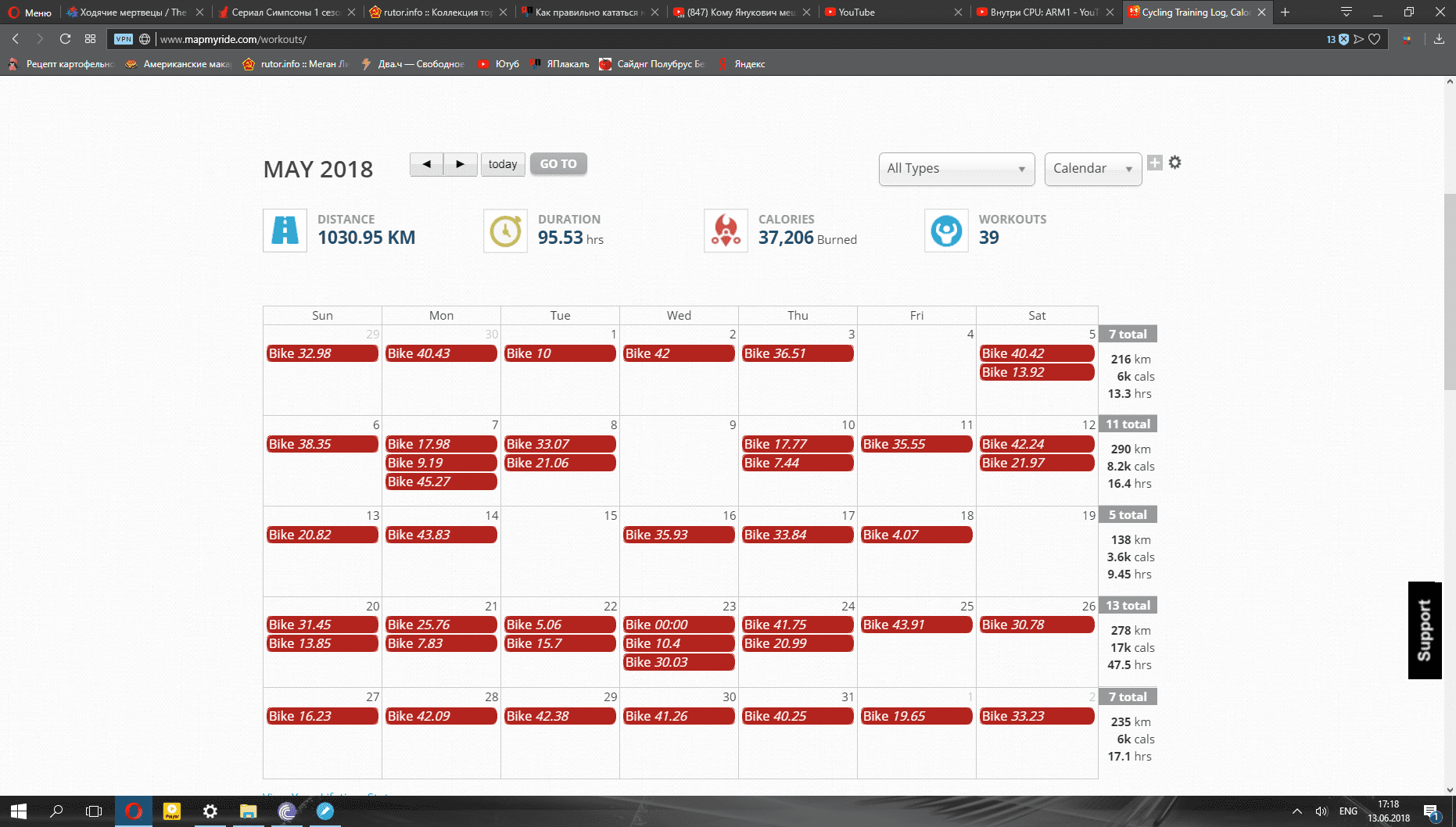Open the Support side tab
1456x827 pixels.
point(1425,630)
